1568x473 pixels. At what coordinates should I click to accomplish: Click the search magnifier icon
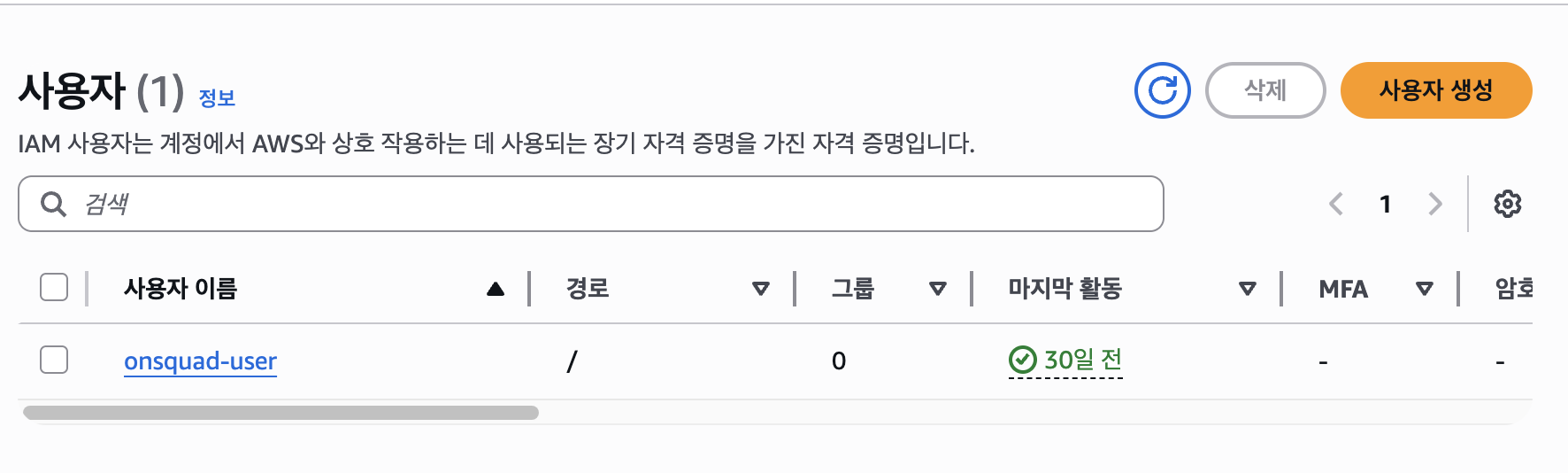[x=54, y=204]
